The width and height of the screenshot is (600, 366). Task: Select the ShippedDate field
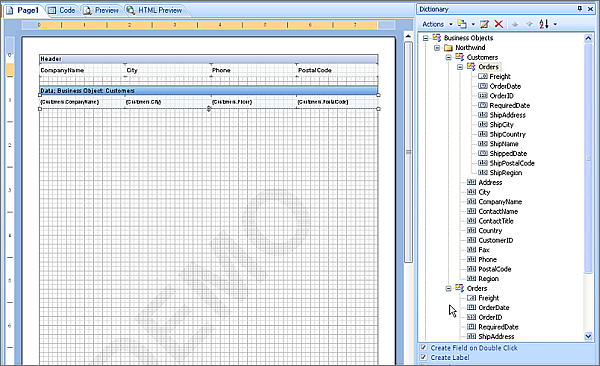click(x=508, y=154)
